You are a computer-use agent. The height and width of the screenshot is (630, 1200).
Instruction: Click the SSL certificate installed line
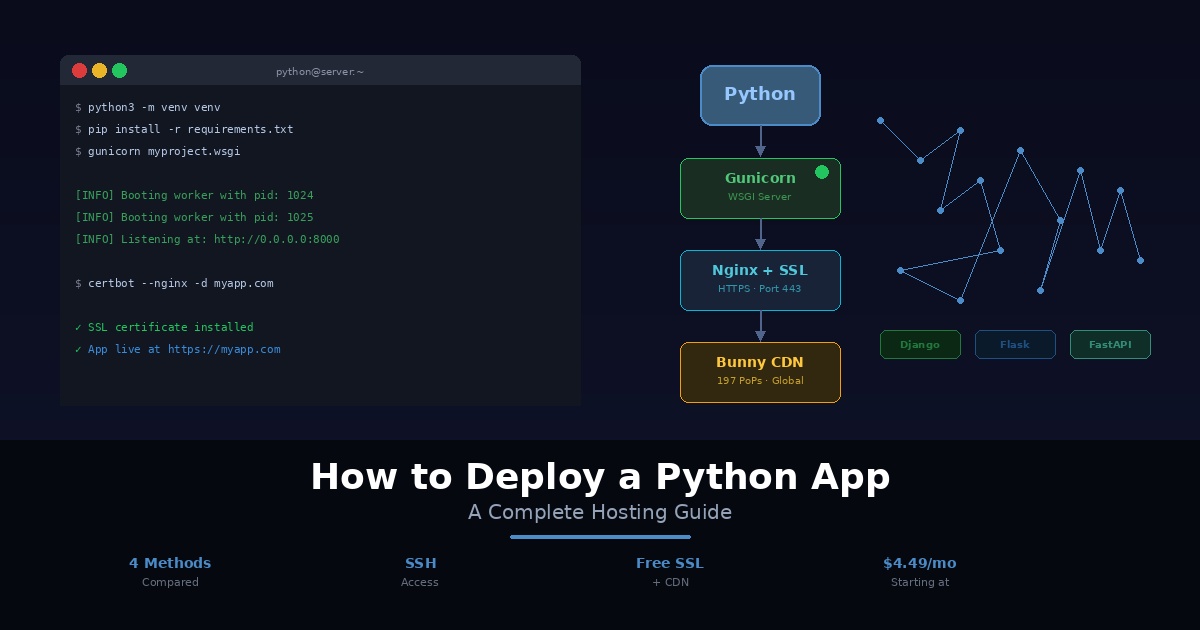(x=164, y=327)
